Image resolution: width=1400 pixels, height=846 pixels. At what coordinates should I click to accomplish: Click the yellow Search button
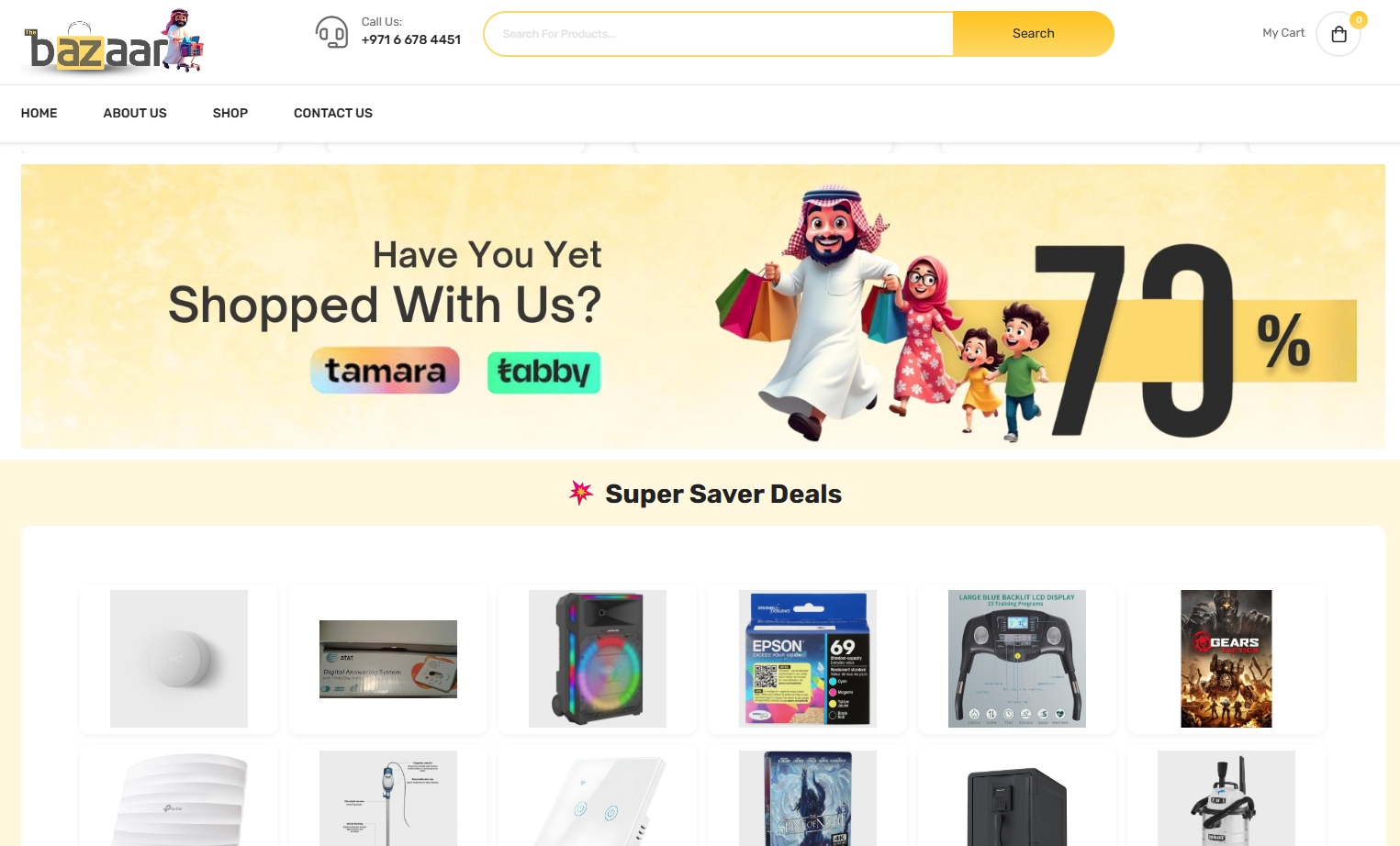point(1033,34)
